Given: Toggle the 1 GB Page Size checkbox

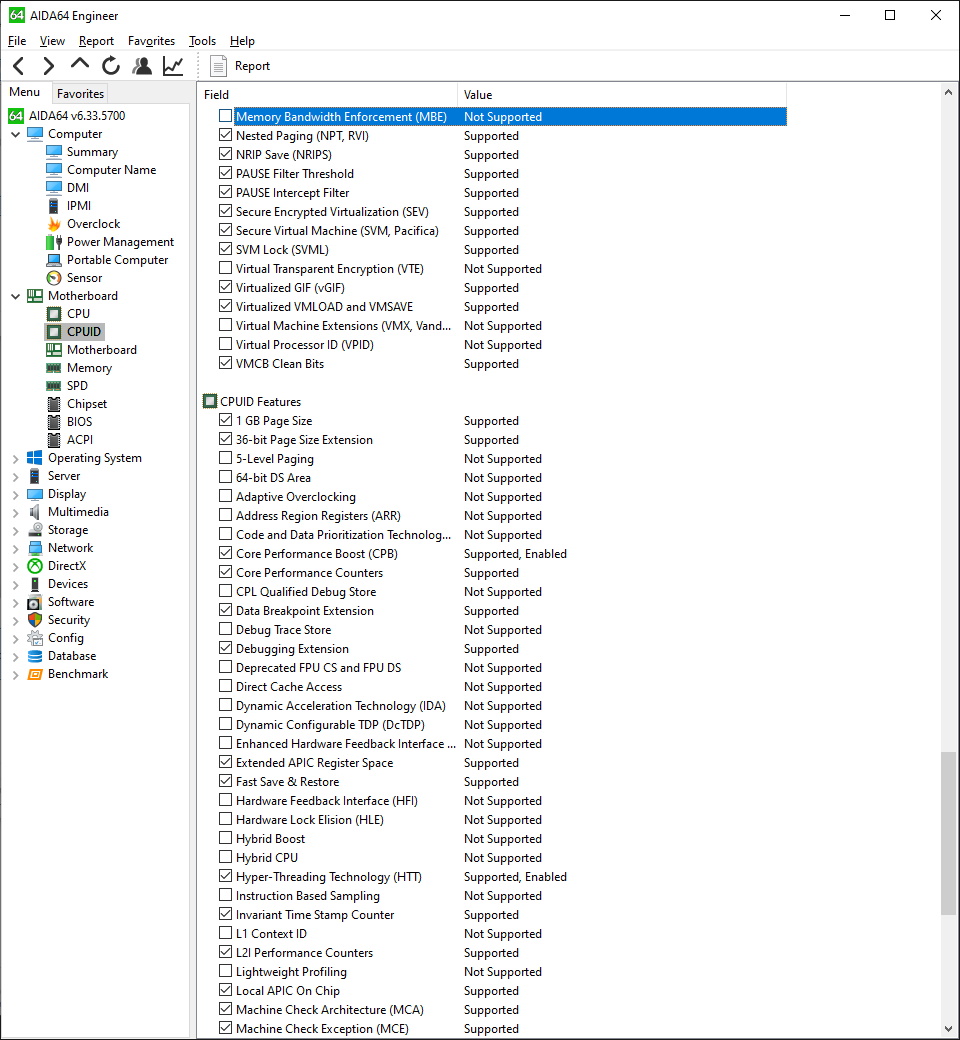Looking at the screenshot, I should click(x=226, y=420).
